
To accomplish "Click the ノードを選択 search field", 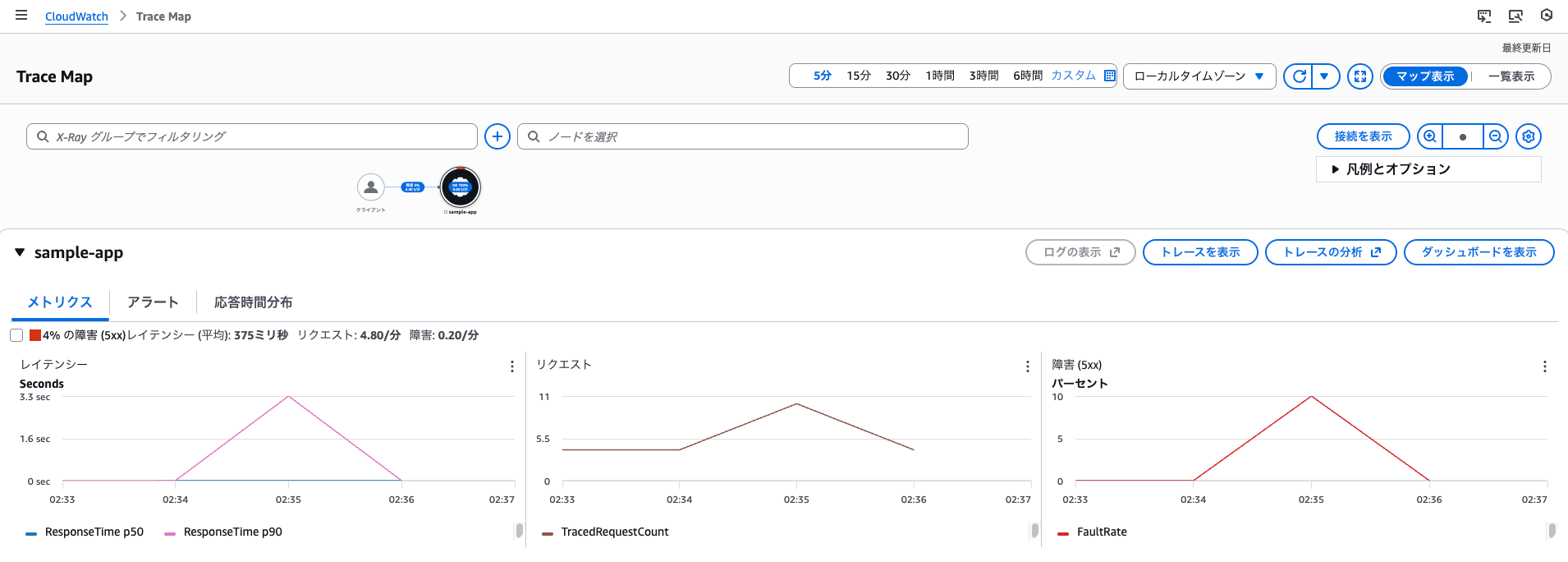I will point(743,136).
